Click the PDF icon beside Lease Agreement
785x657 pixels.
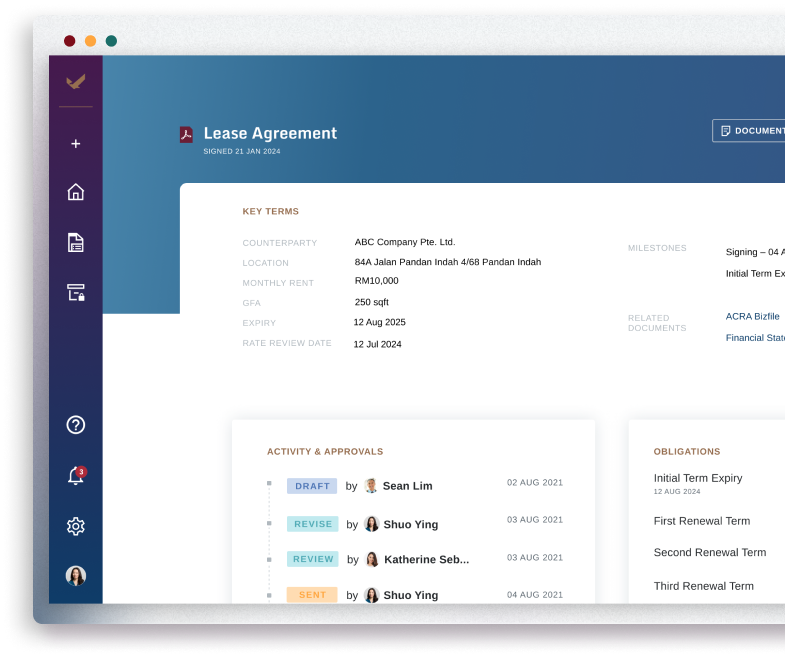[186, 134]
